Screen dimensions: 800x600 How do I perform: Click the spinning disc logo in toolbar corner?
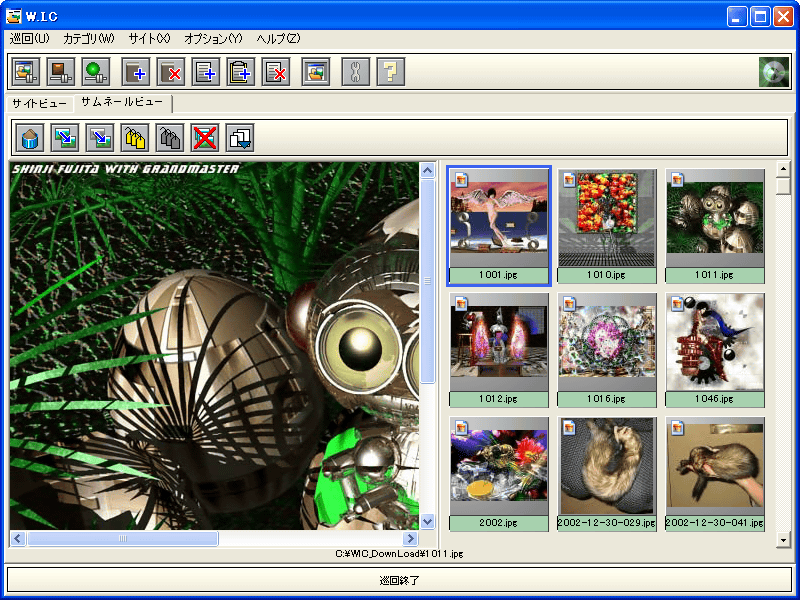pyautogui.click(x=774, y=72)
